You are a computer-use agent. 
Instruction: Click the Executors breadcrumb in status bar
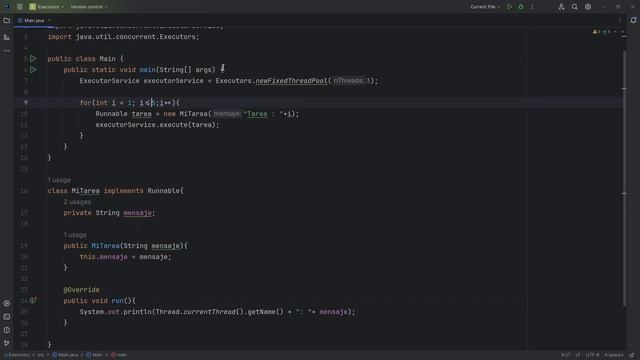(17, 355)
